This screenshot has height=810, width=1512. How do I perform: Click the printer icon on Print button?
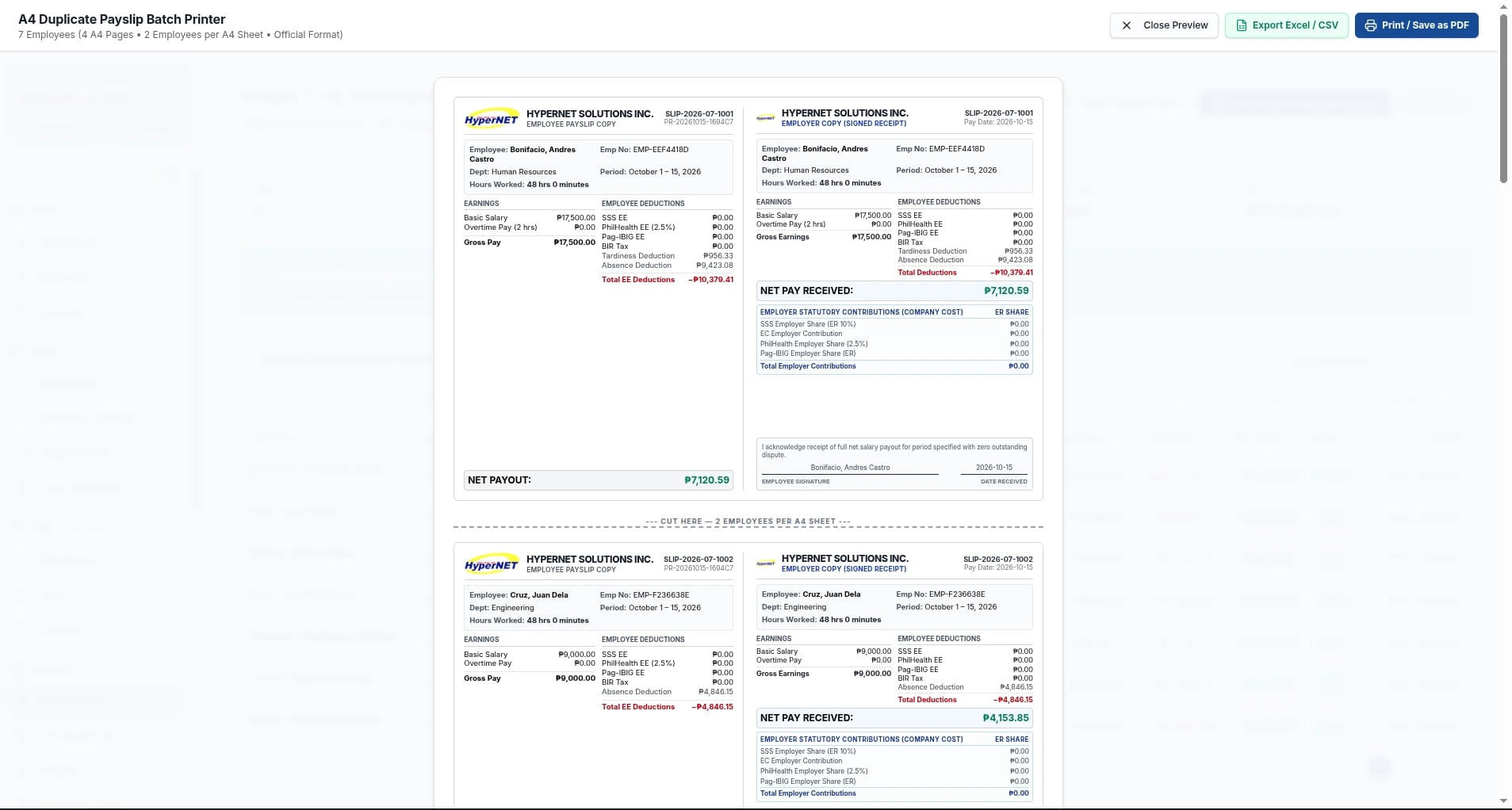tap(1371, 25)
